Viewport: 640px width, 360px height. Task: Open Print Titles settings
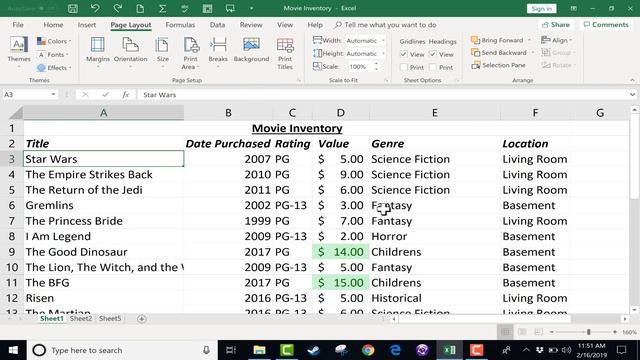(x=285, y=53)
